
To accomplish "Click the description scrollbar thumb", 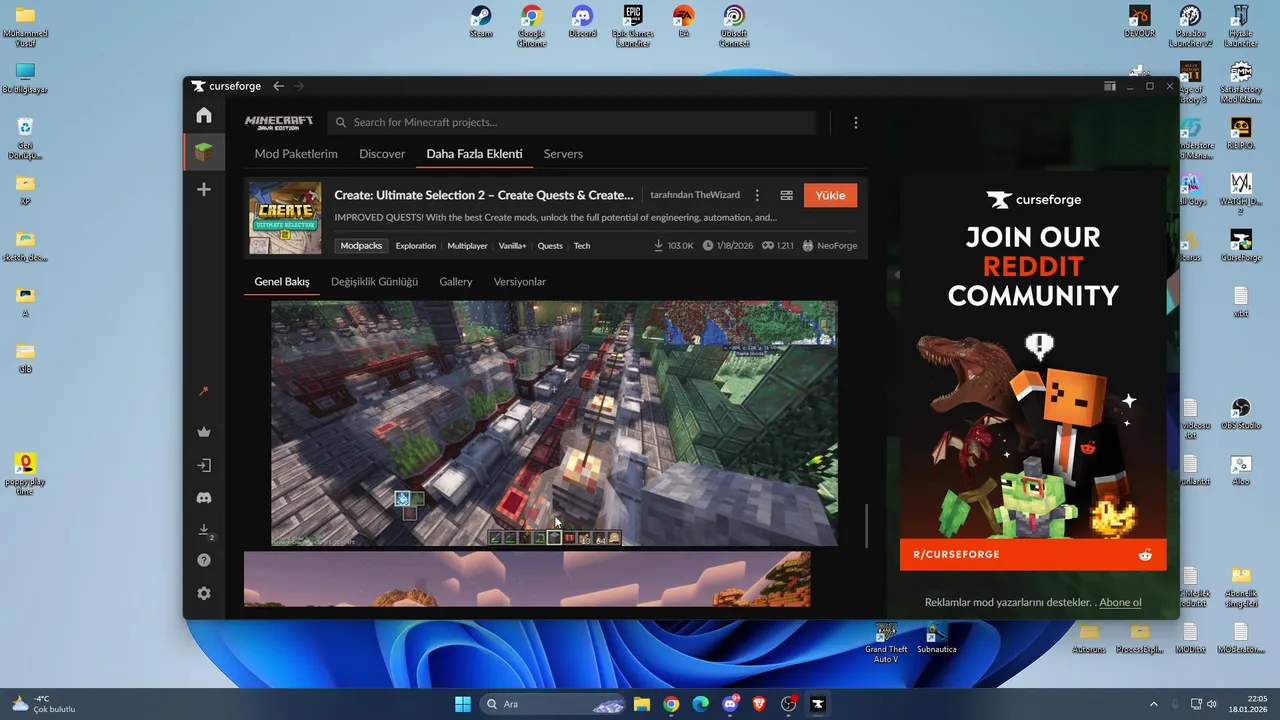I will pos(866,526).
